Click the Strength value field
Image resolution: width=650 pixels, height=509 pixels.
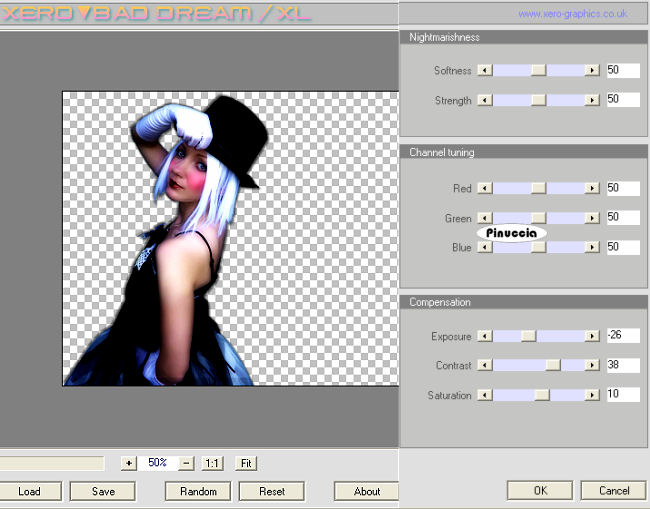point(623,99)
